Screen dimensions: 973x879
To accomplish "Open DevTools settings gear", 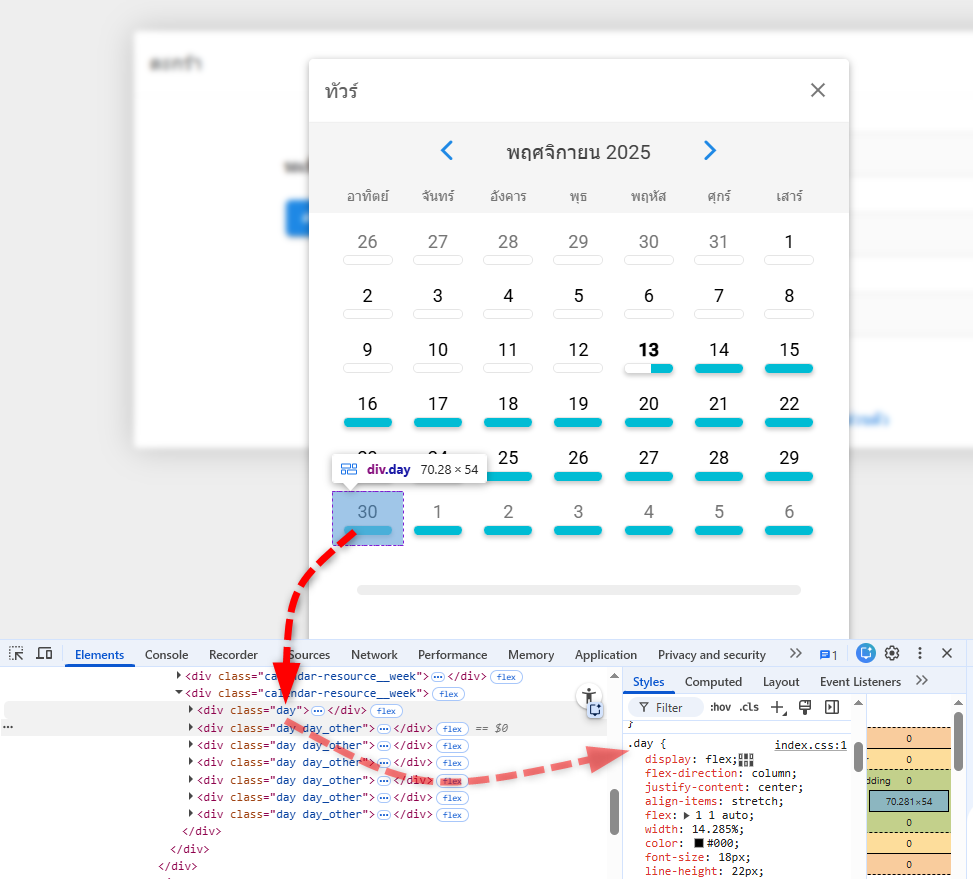I will click(x=892, y=653).
